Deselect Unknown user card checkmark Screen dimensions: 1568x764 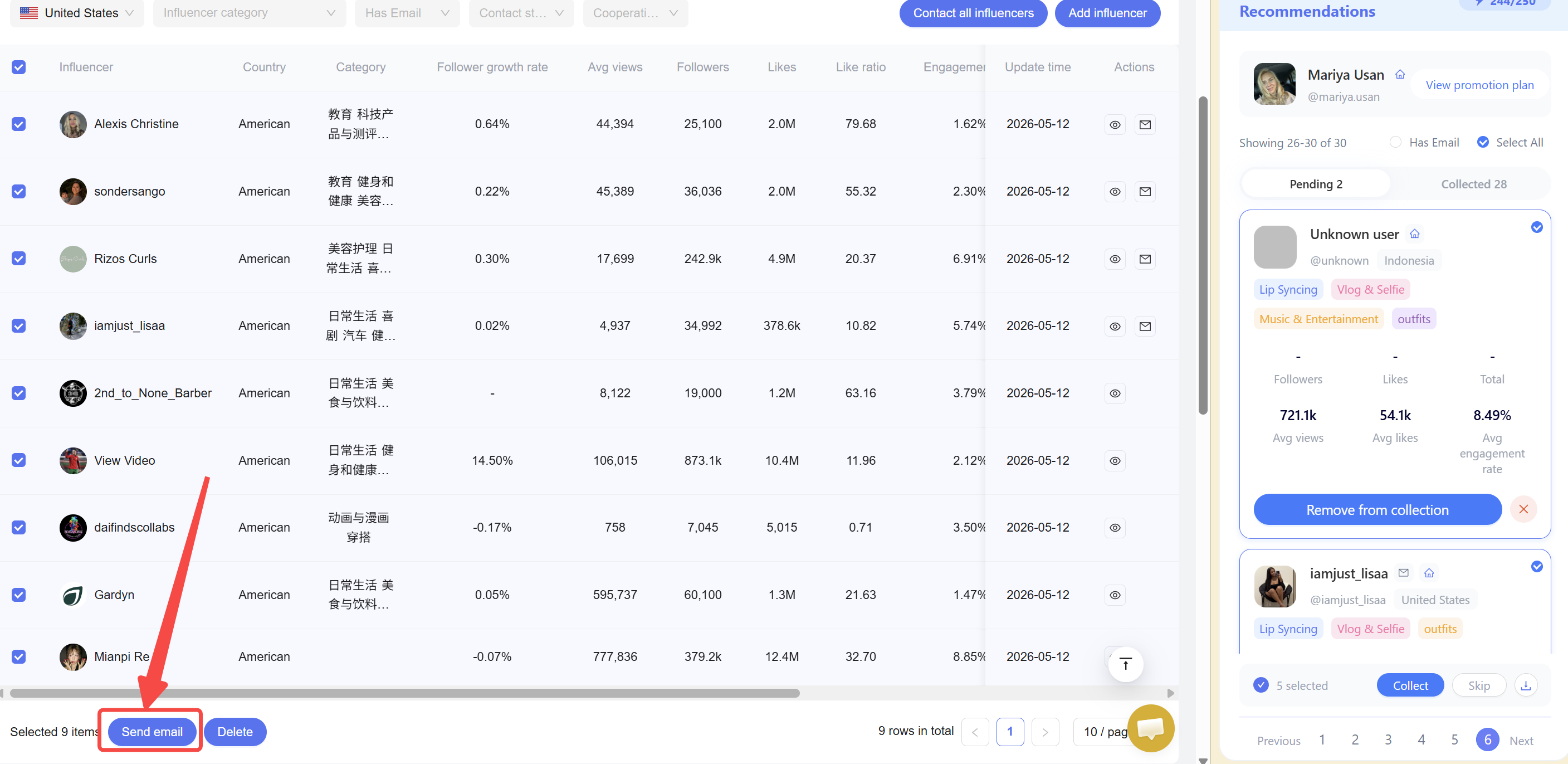pos(1537,227)
